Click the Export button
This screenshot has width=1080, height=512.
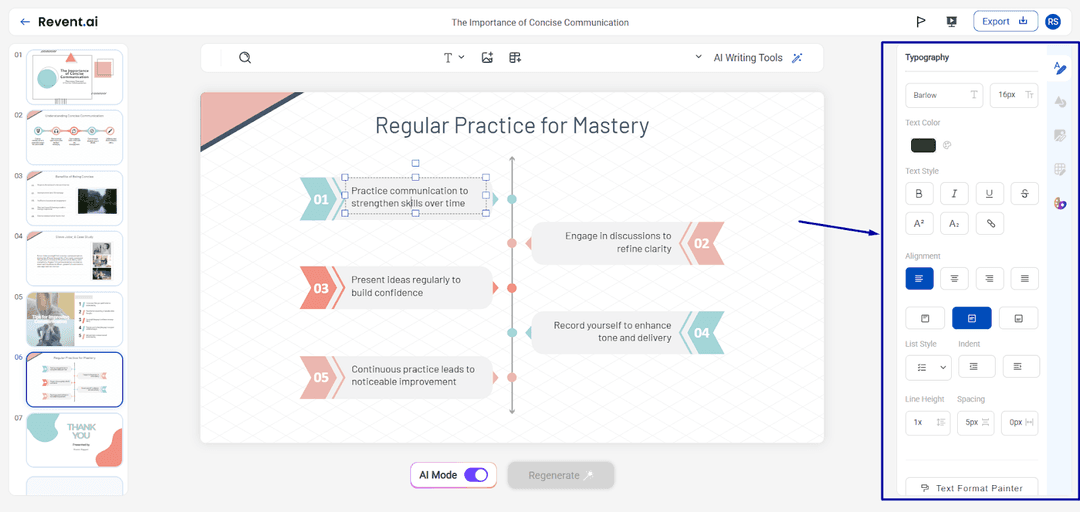coord(1004,21)
